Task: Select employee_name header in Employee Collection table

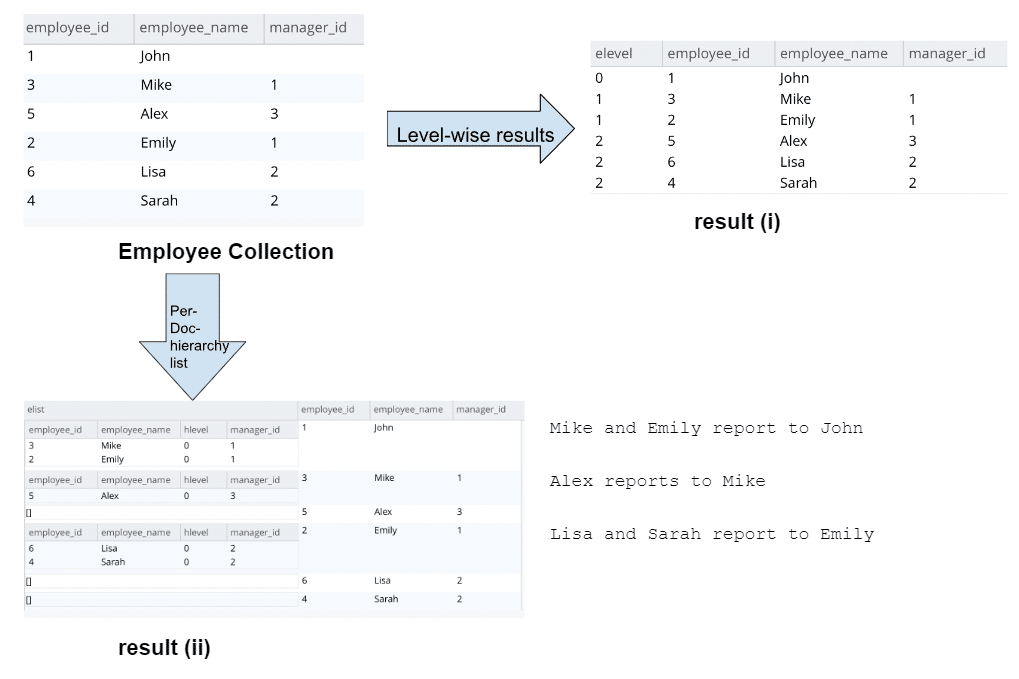Action: pos(194,28)
